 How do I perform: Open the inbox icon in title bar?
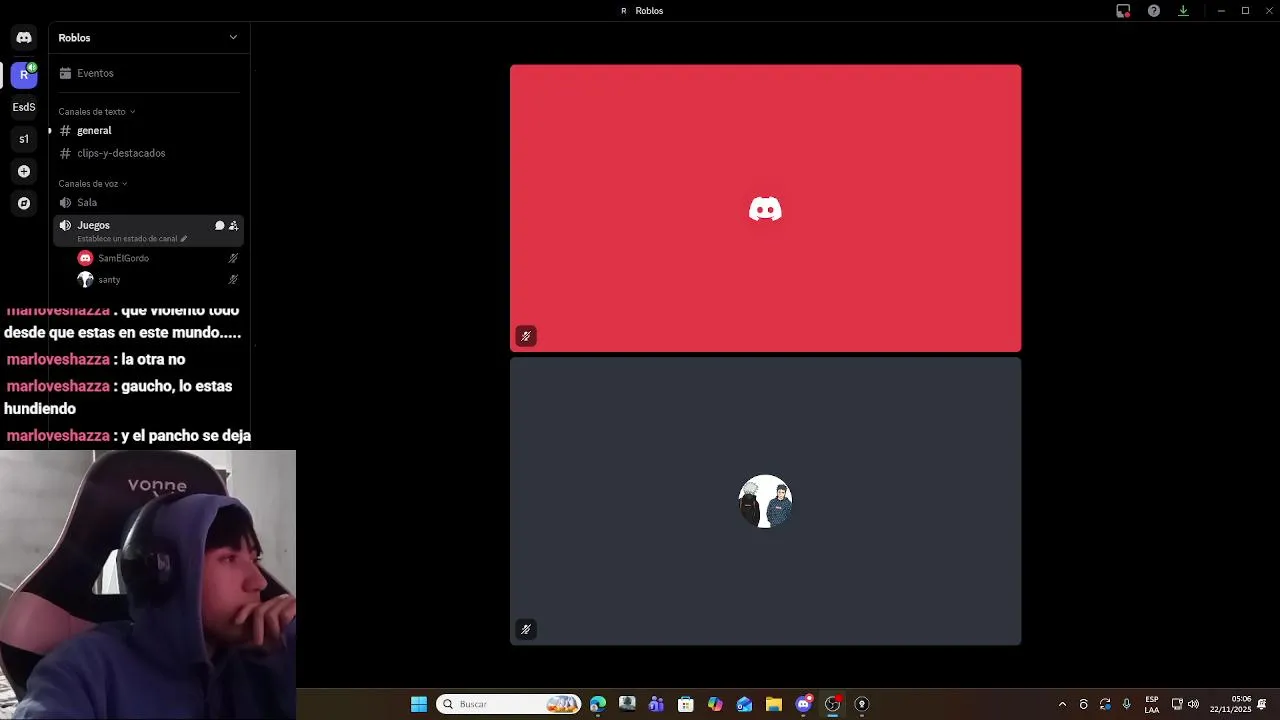point(1123,11)
